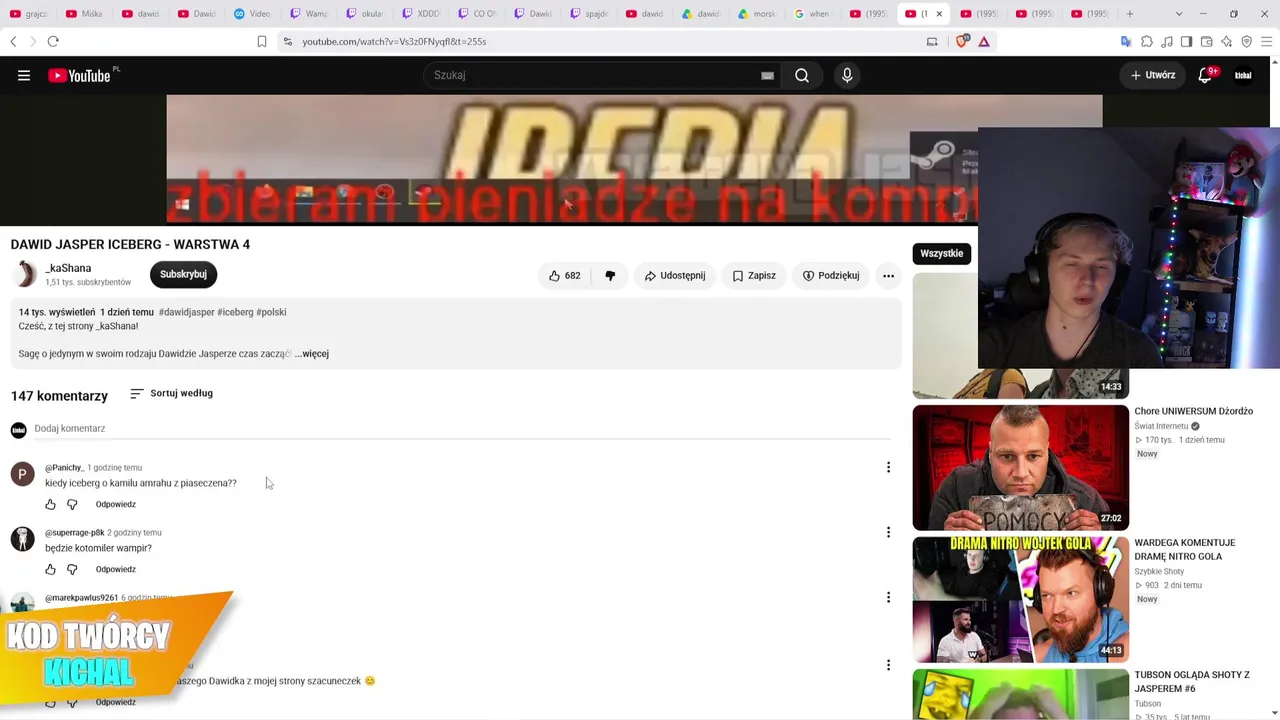Start voice search with the microphone
1280x720 pixels.
847,75
